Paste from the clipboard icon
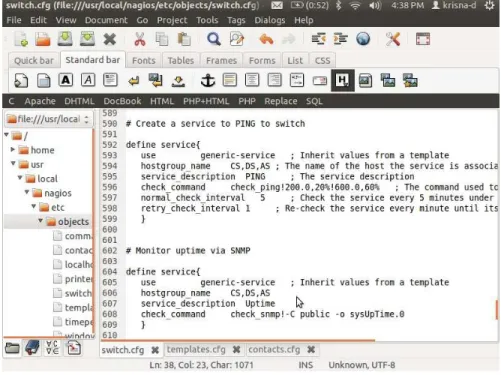This screenshot has height=375, width=501. [x=184, y=39]
